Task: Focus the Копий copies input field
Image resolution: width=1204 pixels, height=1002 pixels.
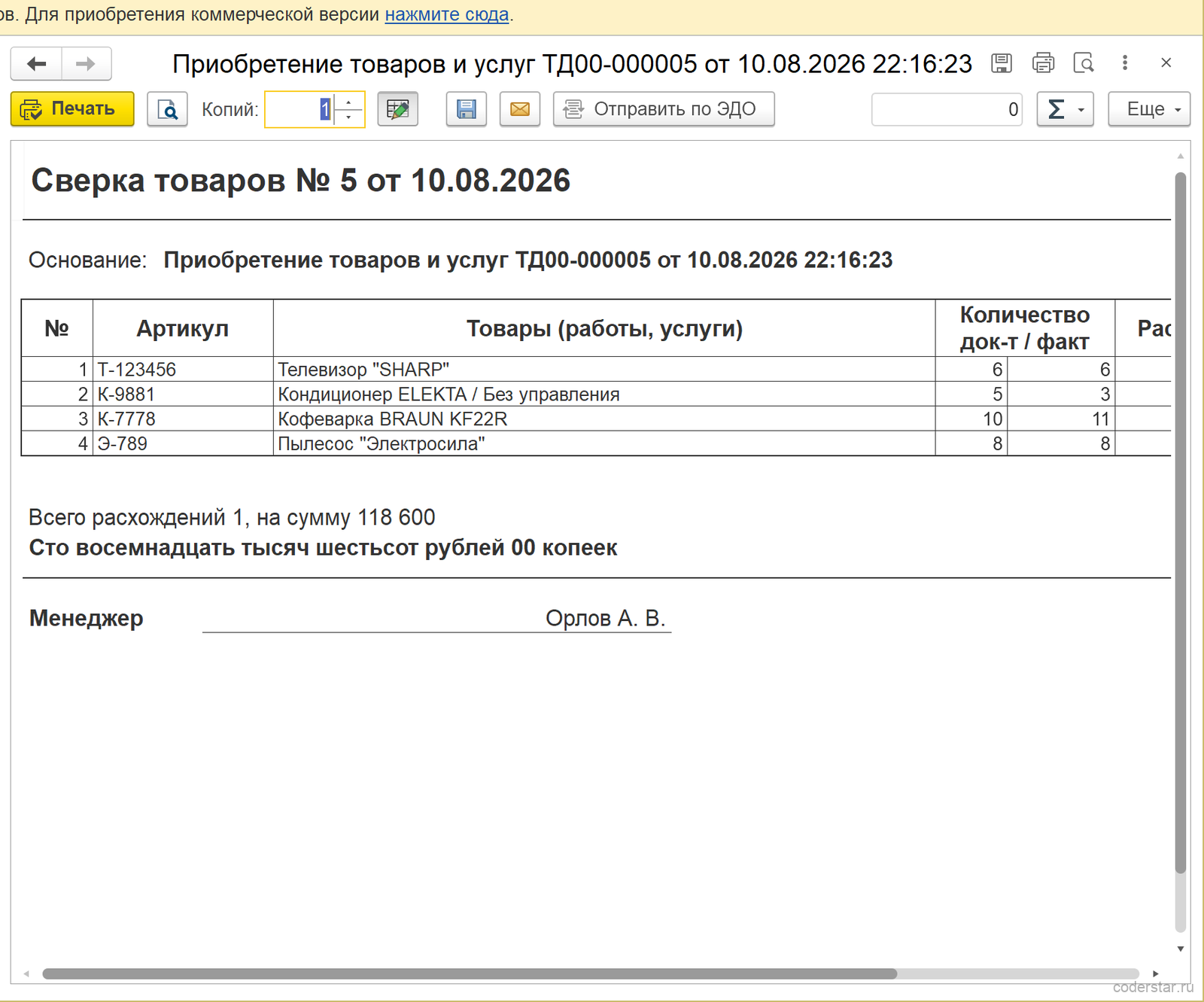Action: pyautogui.click(x=299, y=109)
